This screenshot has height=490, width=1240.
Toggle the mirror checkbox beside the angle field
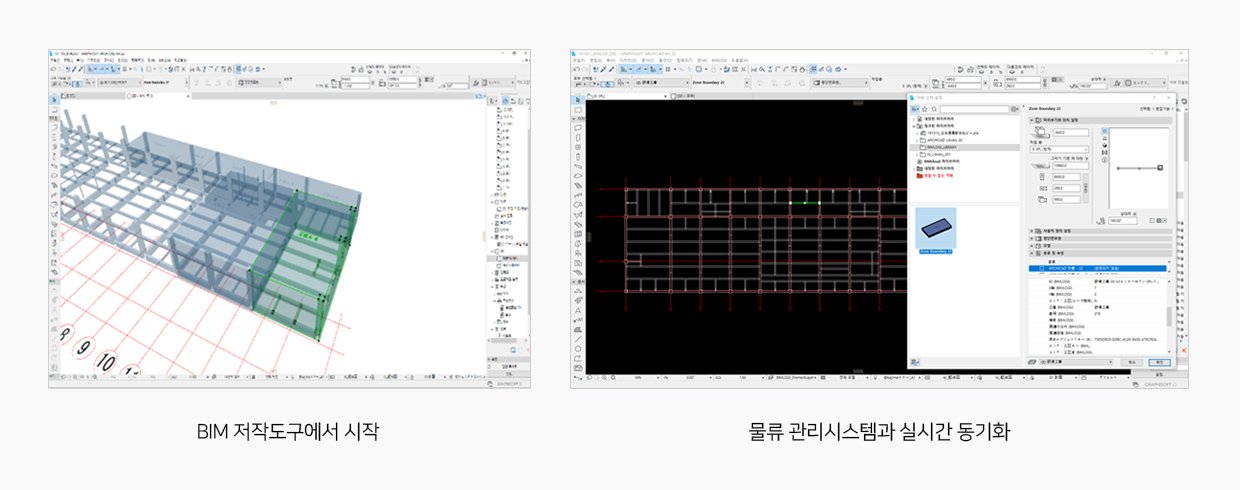coord(1152,220)
